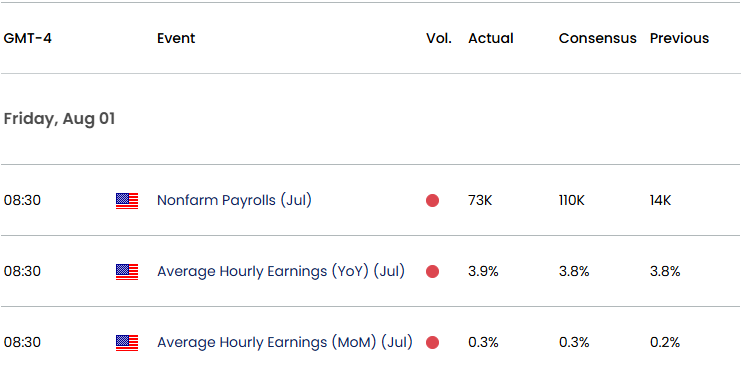Open Average Hourly Earnings (MoM) (Jul) event
The height and width of the screenshot is (370, 741).
point(285,342)
